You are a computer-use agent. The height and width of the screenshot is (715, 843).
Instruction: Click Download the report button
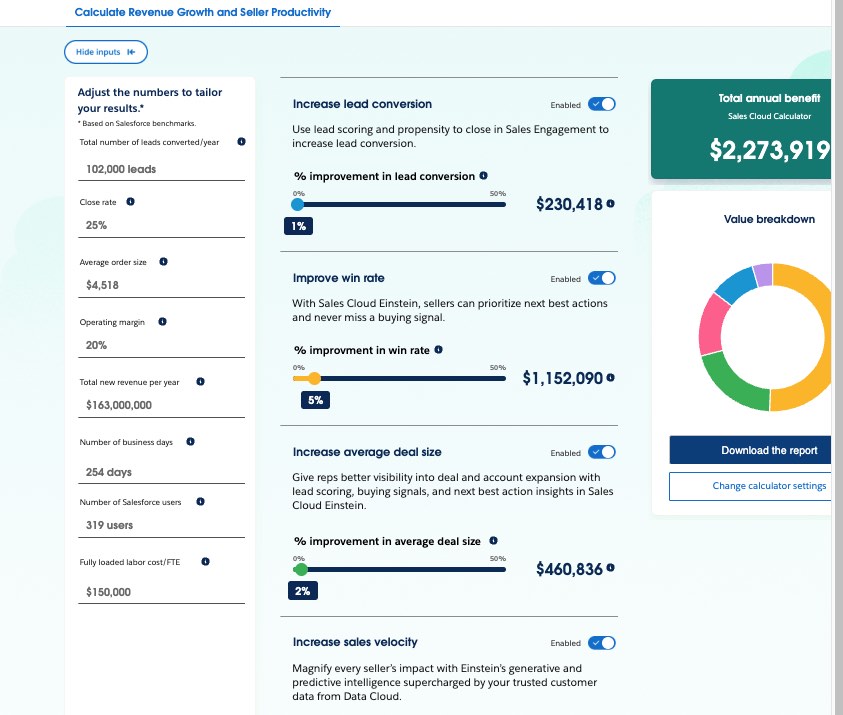point(751,450)
